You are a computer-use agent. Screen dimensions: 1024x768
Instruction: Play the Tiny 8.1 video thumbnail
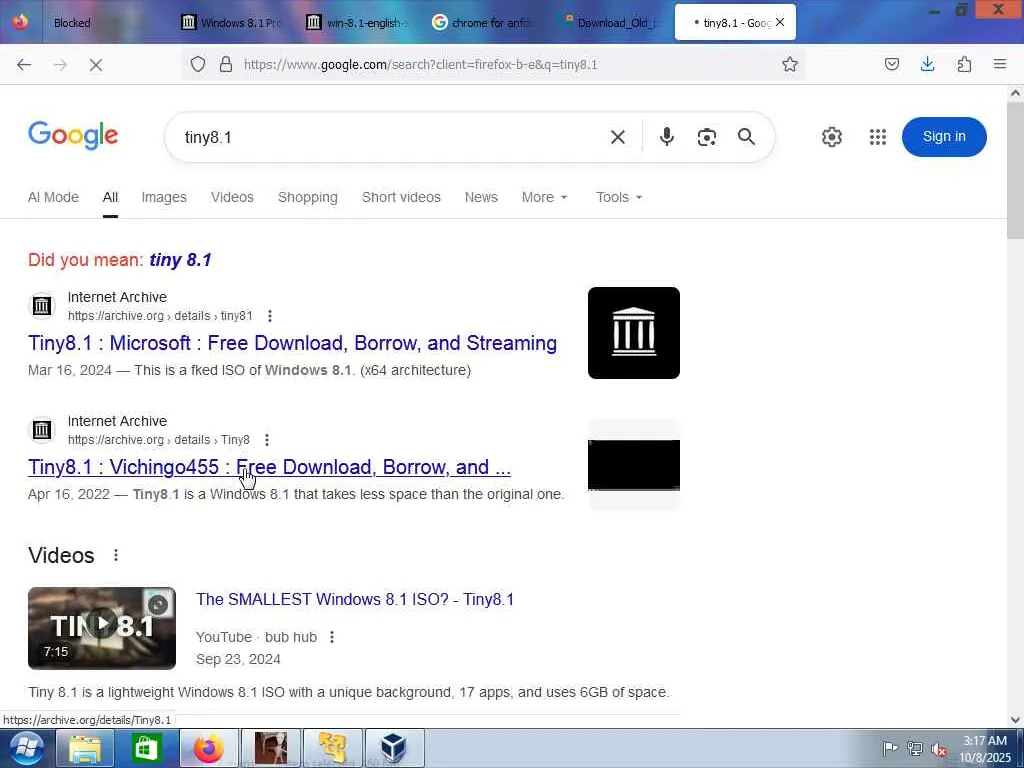point(102,628)
